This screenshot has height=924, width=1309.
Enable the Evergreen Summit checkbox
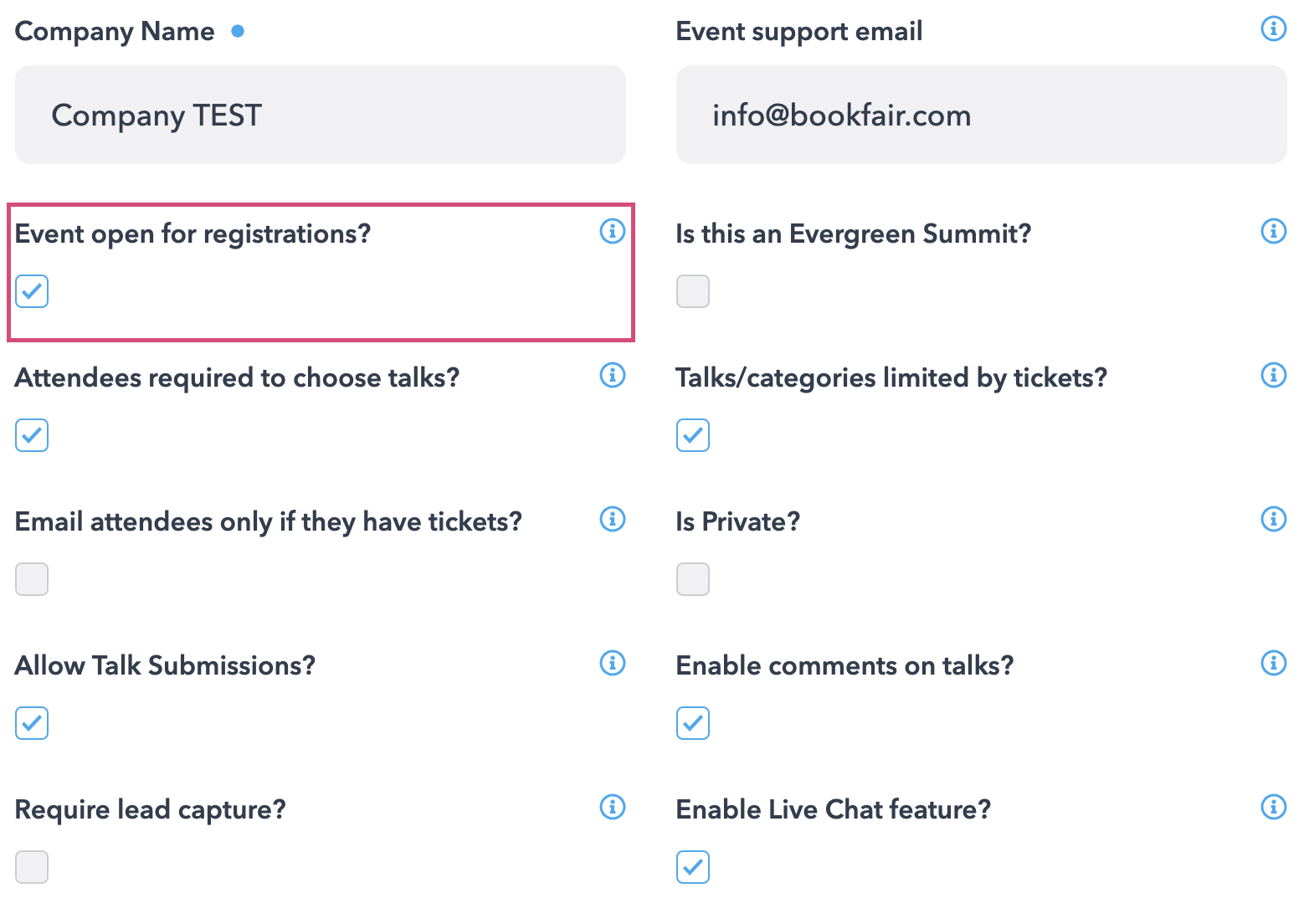click(x=693, y=291)
